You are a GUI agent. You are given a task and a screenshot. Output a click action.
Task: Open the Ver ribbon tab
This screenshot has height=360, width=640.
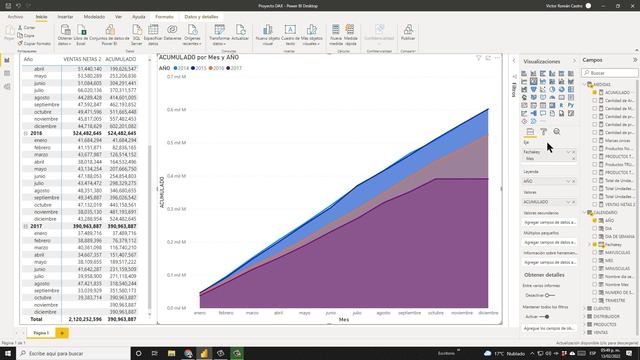pyautogui.click(x=118, y=17)
